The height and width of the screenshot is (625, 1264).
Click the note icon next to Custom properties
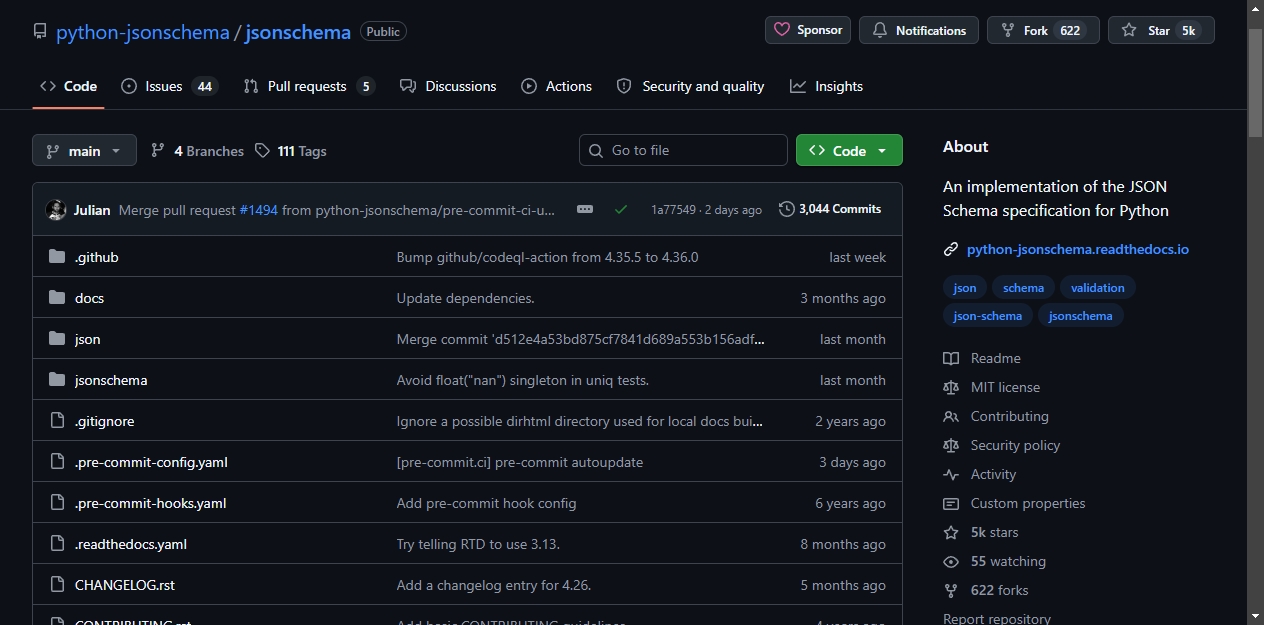click(951, 503)
